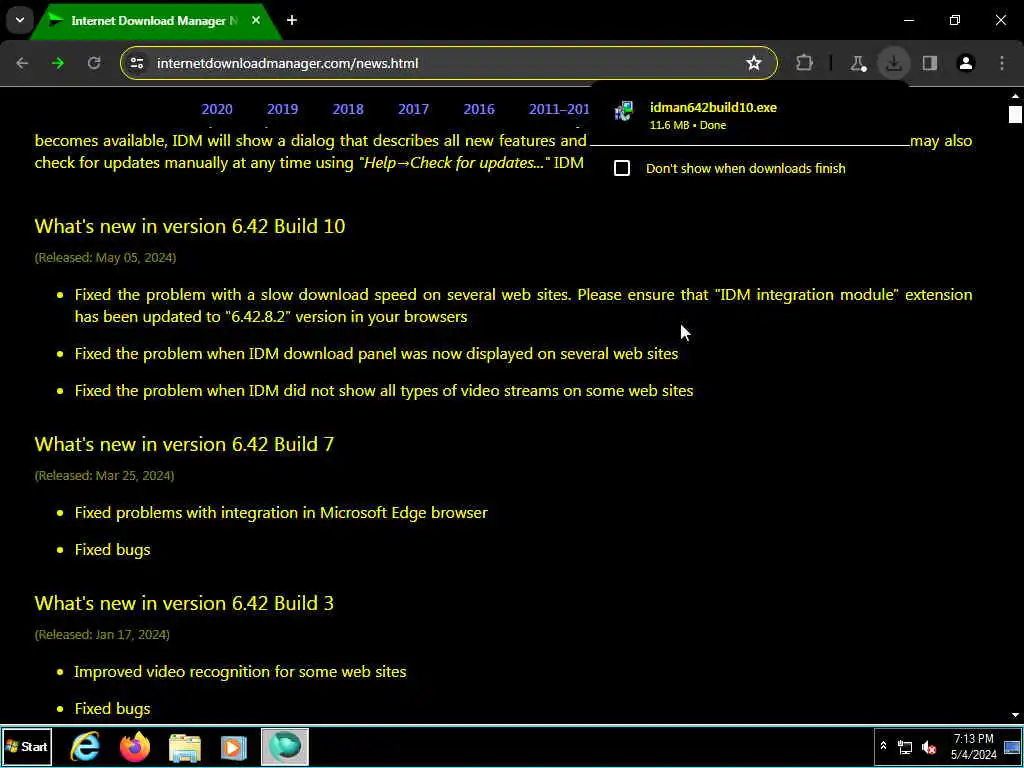The width and height of the screenshot is (1024, 768).
Task: Open the 2018 news link
Action: [348, 109]
